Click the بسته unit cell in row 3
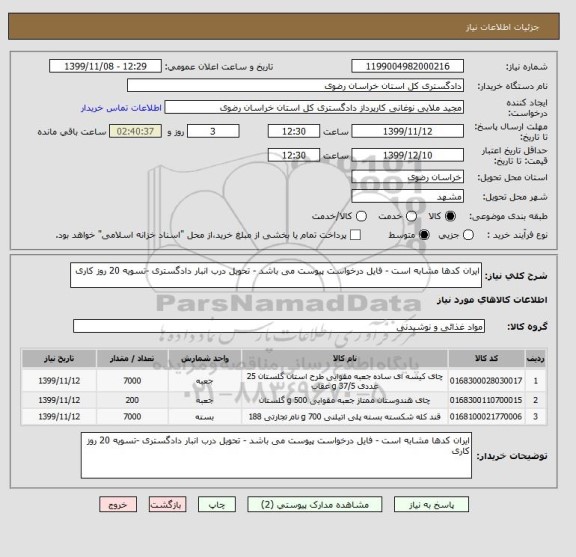Screen dimensions: 576x557 click(205, 417)
